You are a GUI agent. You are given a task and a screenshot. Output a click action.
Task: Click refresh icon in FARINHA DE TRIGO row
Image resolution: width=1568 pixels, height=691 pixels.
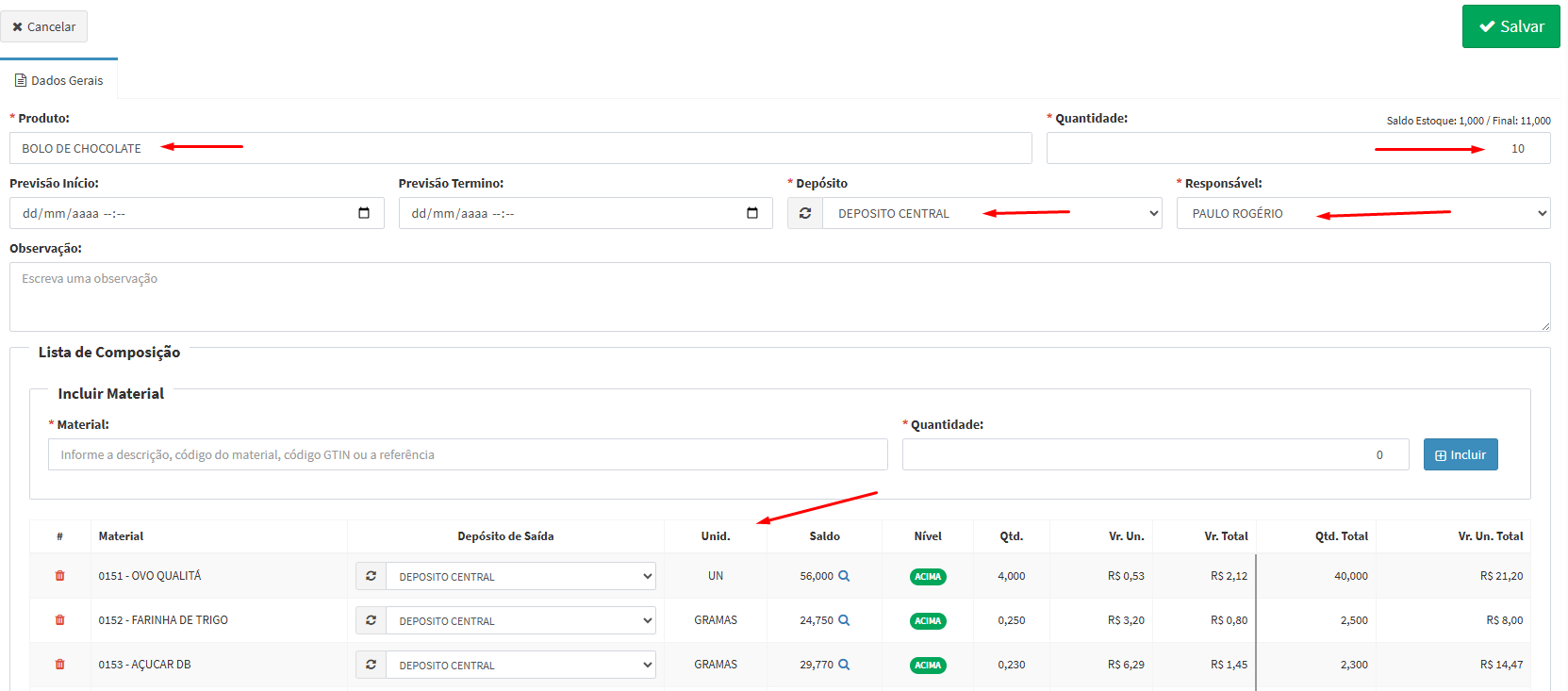[x=371, y=620]
